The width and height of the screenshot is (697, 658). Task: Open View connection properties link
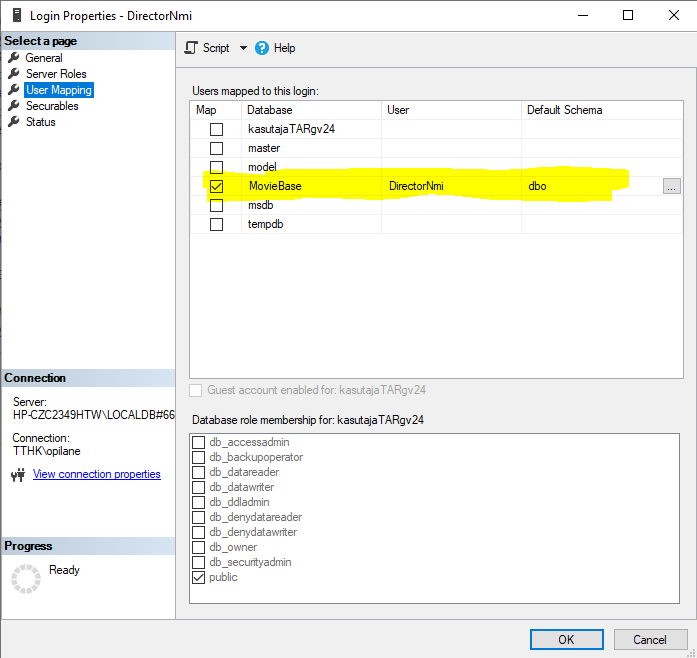click(x=96, y=474)
